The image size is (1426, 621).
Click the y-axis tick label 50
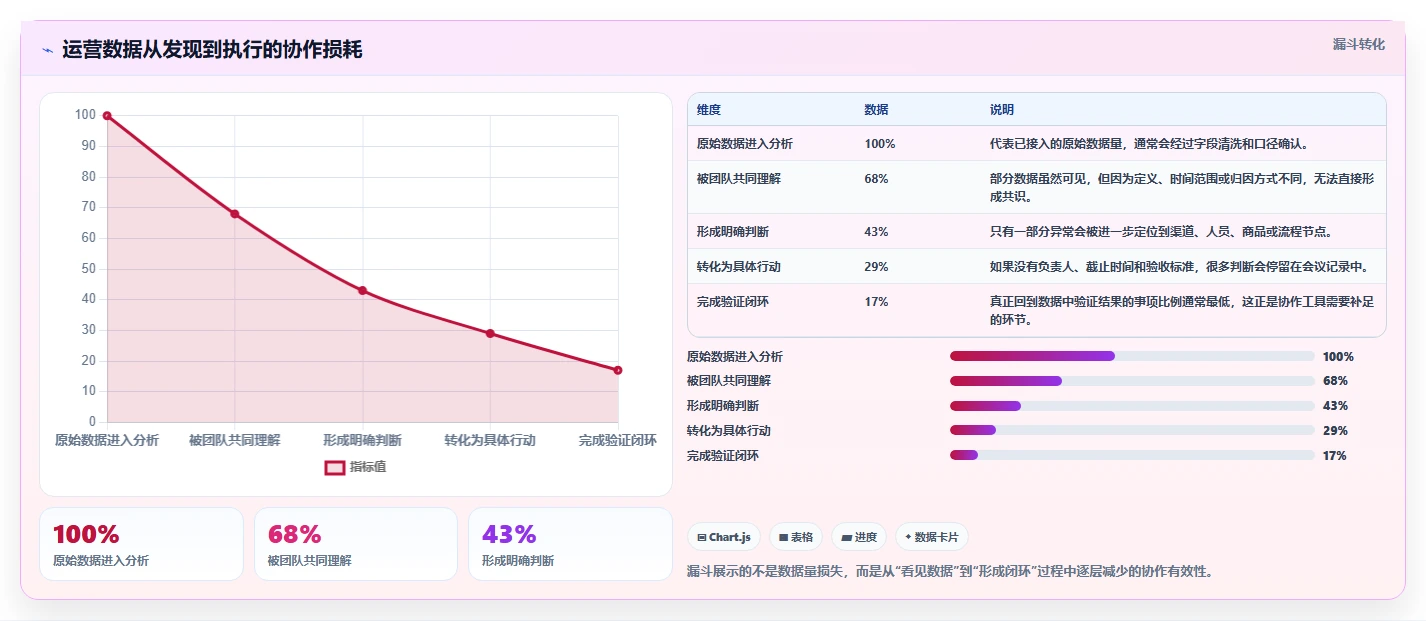click(88, 268)
